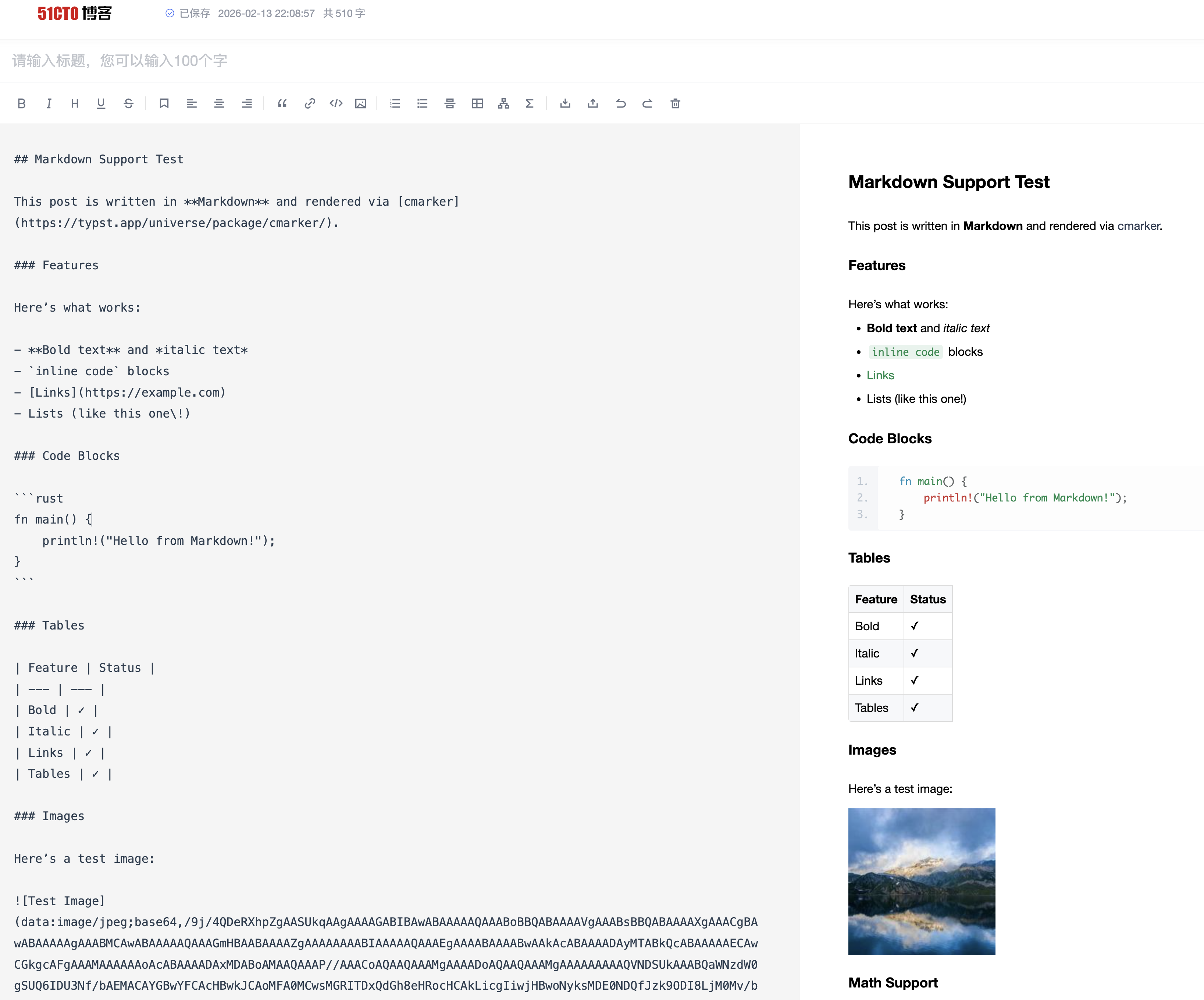The width and height of the screenshot is (1204, 1000).
Task: Toggle bold formatting in the toolbar
Action: [22, 103]
